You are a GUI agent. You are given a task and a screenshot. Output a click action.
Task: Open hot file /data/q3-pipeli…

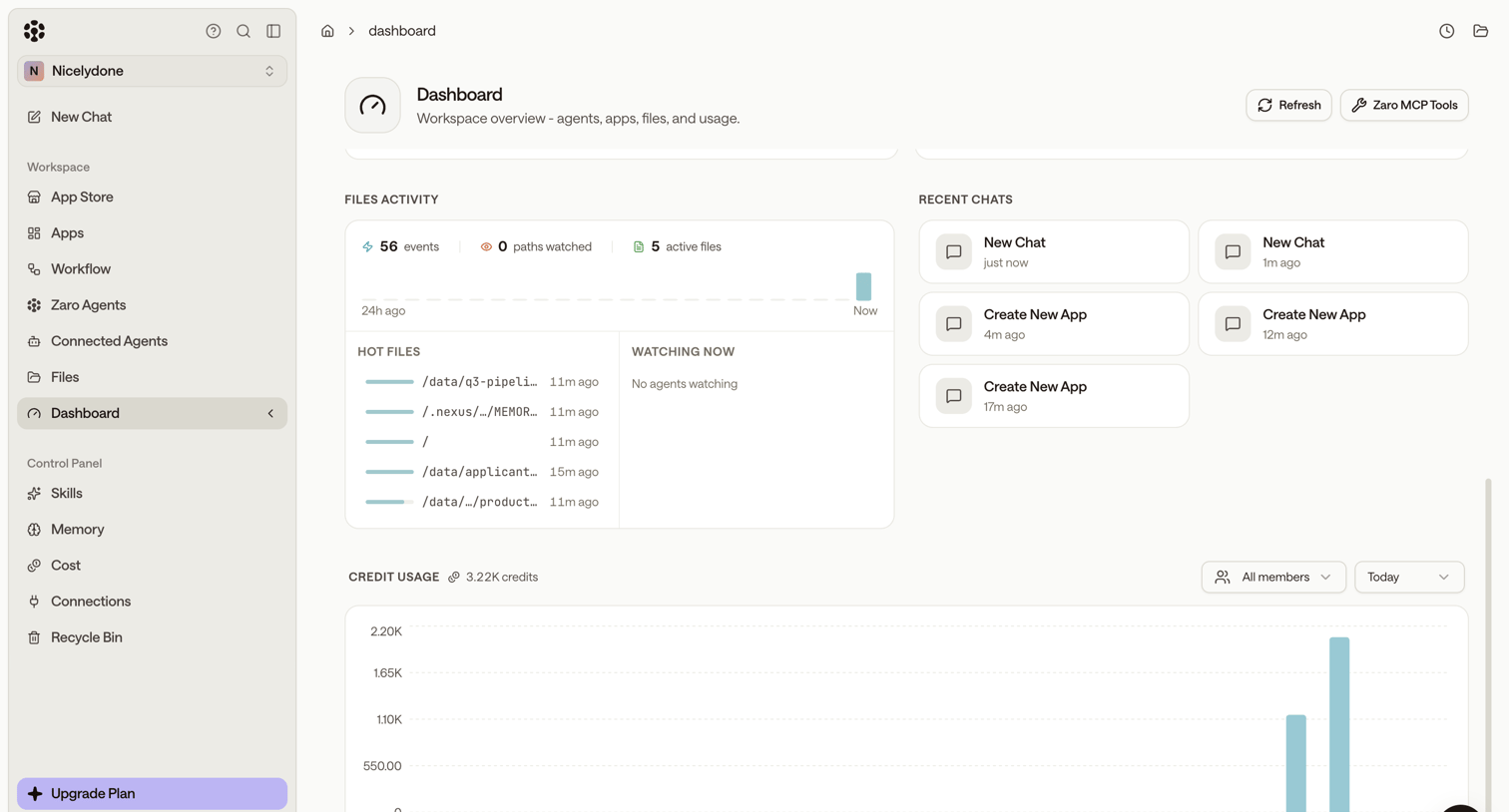pyautogui.click(x=482, y=382)
